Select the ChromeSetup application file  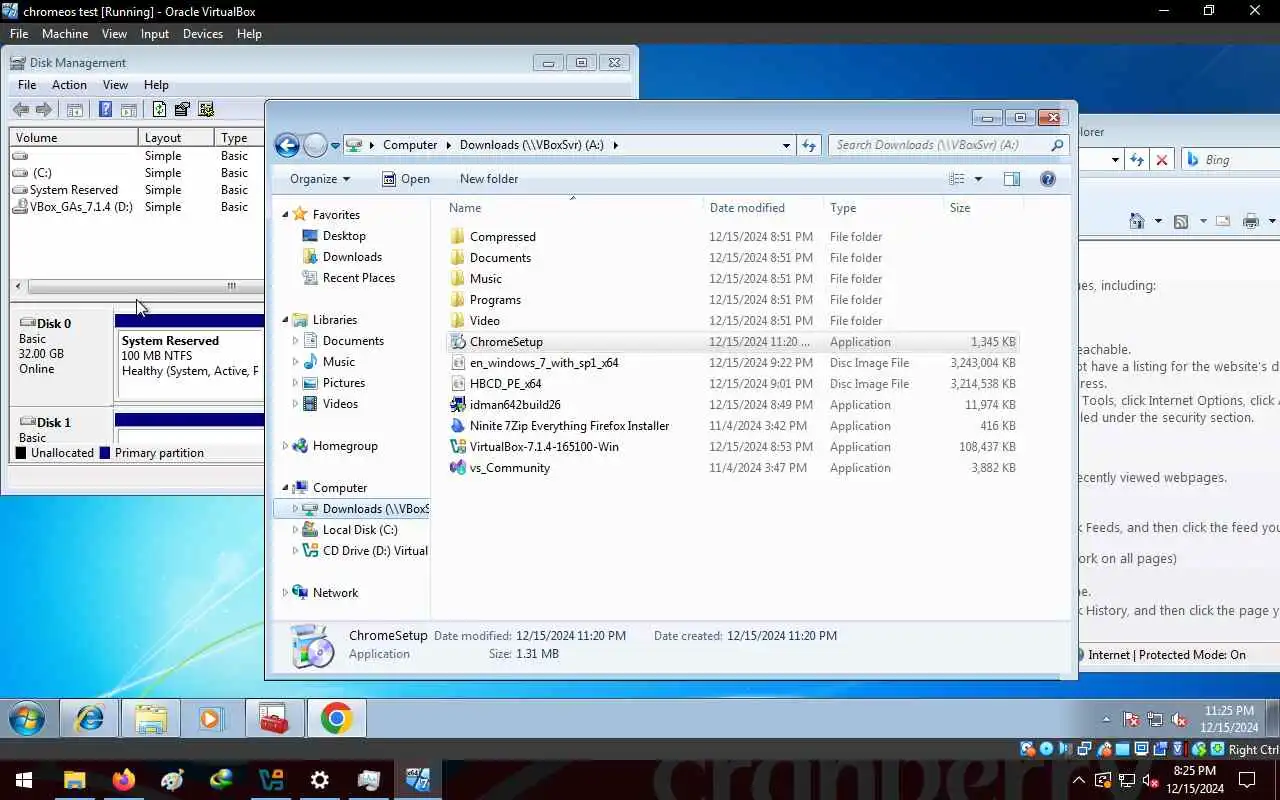(x=731, y=342)
